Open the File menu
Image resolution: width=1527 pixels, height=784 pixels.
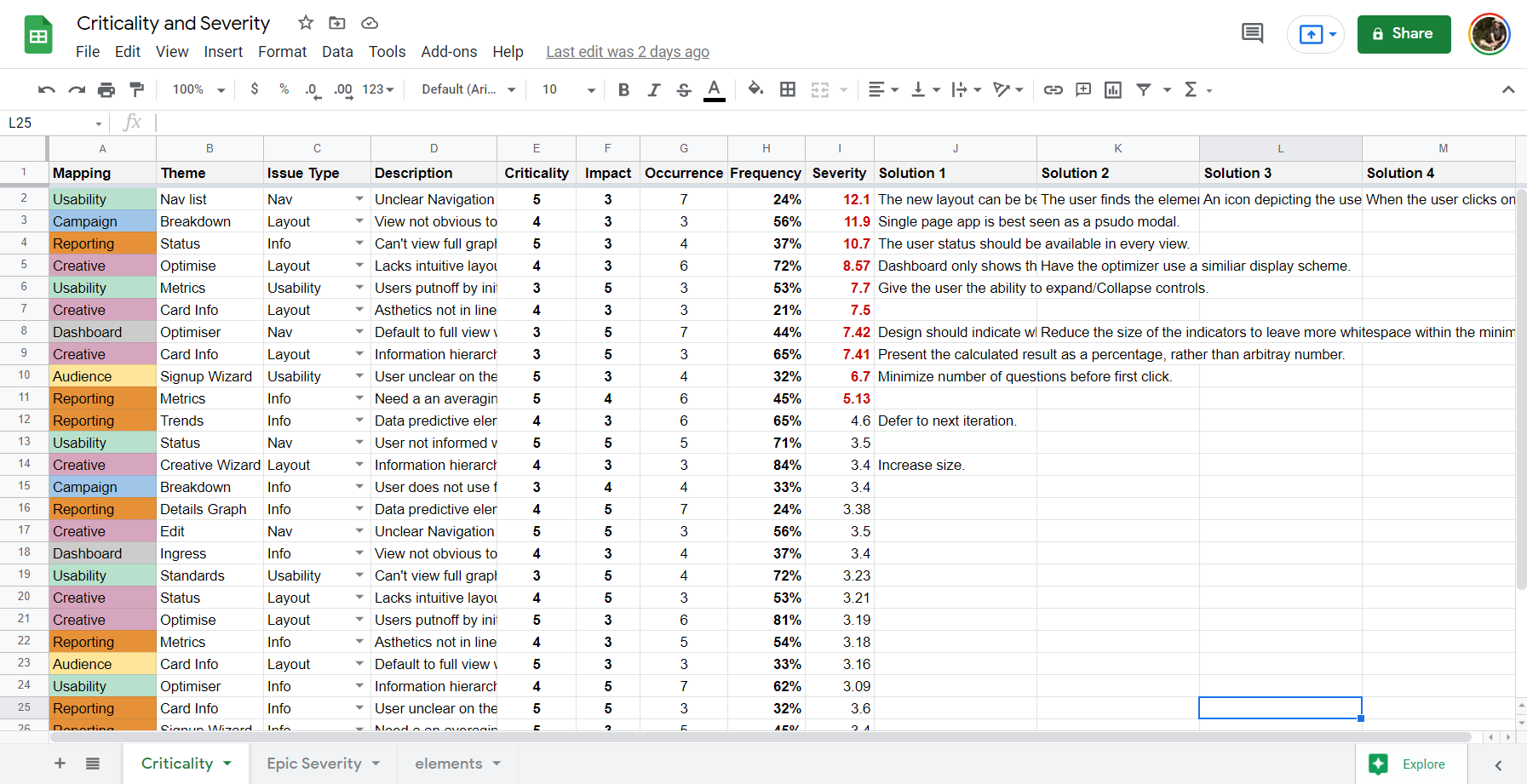[88, 52]
